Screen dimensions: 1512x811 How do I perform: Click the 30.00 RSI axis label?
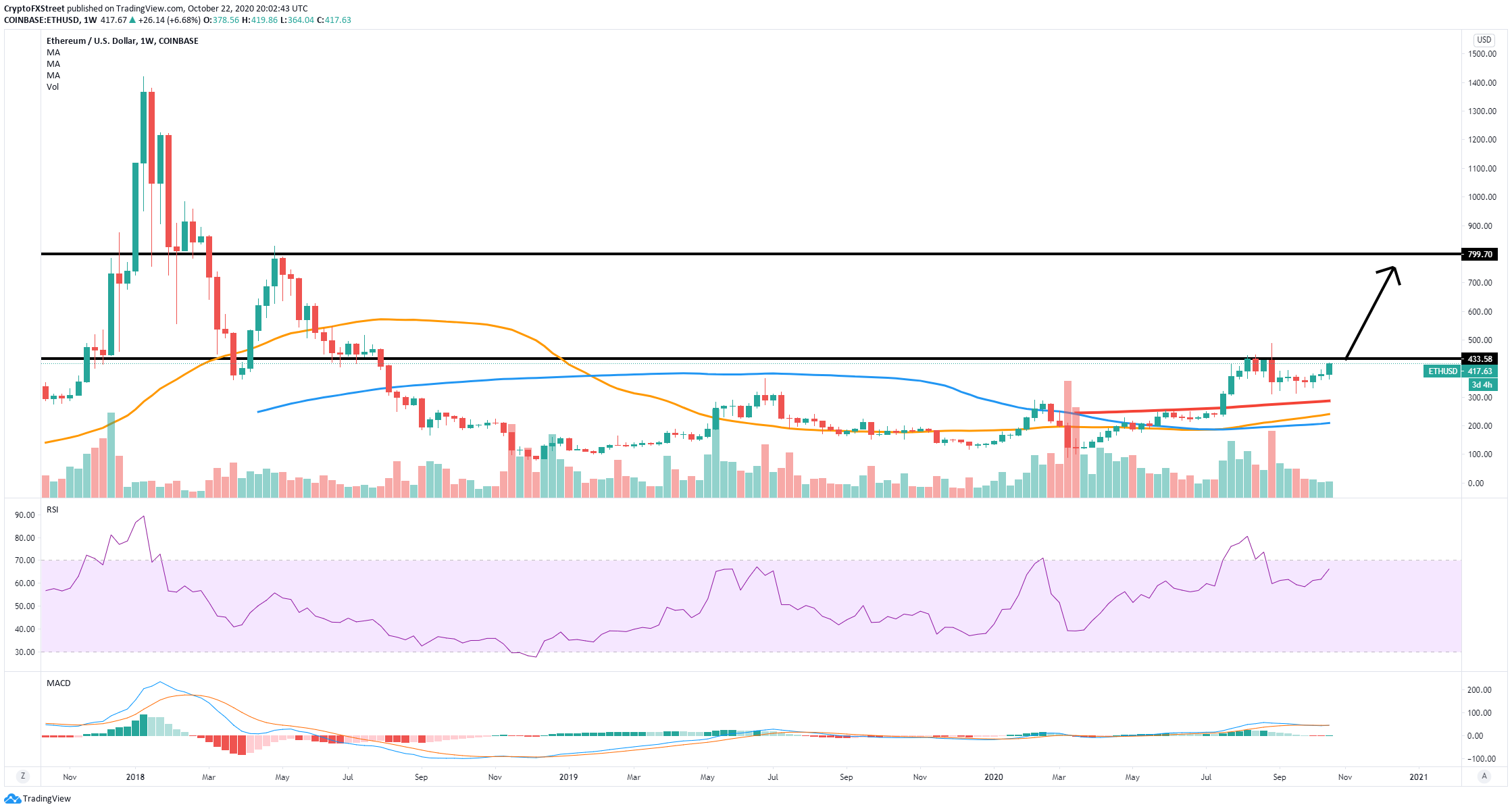click(25, 652)
